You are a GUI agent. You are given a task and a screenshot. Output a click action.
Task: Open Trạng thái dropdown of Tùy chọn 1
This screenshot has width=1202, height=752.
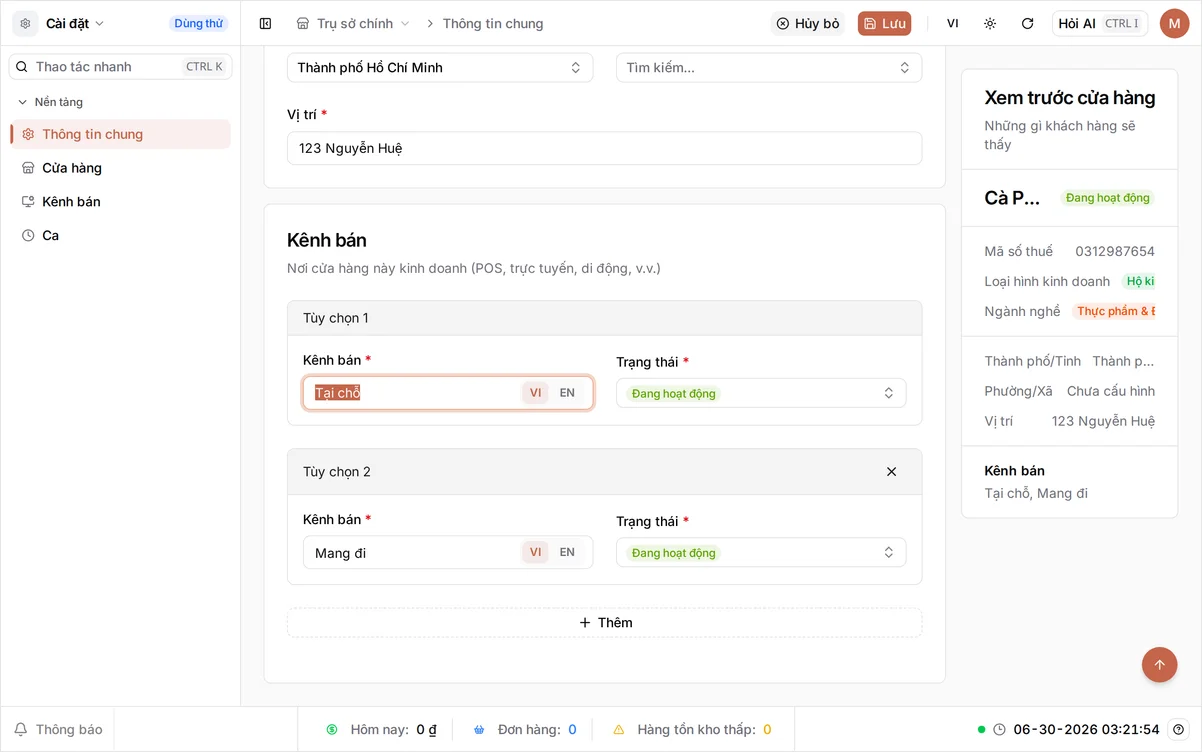761,393
